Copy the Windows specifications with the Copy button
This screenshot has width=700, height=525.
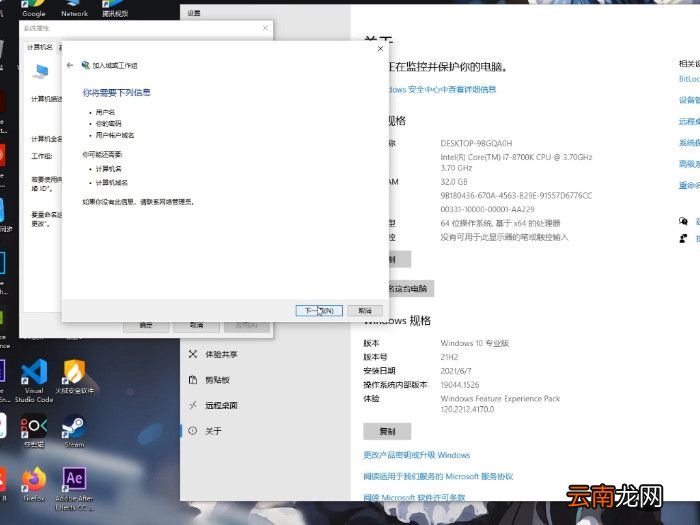pyautogui.click(x=387, y=431)
